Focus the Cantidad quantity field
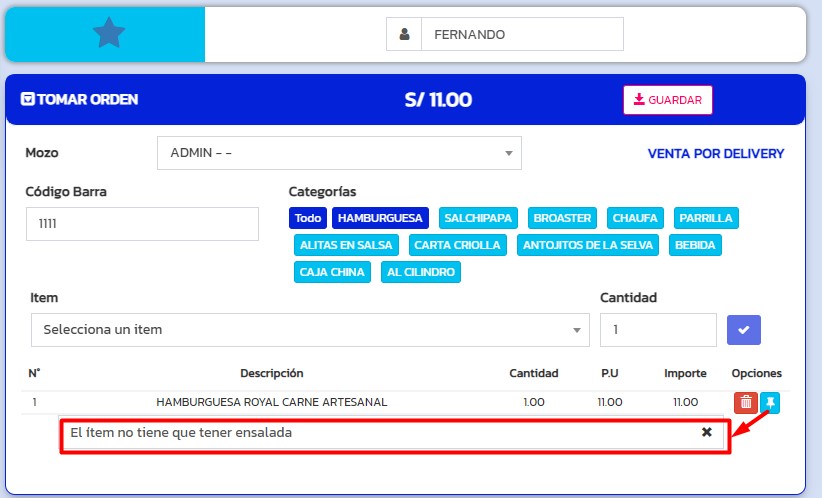The height and width of the screenshot is (498, 822). (x=657, y=330)
